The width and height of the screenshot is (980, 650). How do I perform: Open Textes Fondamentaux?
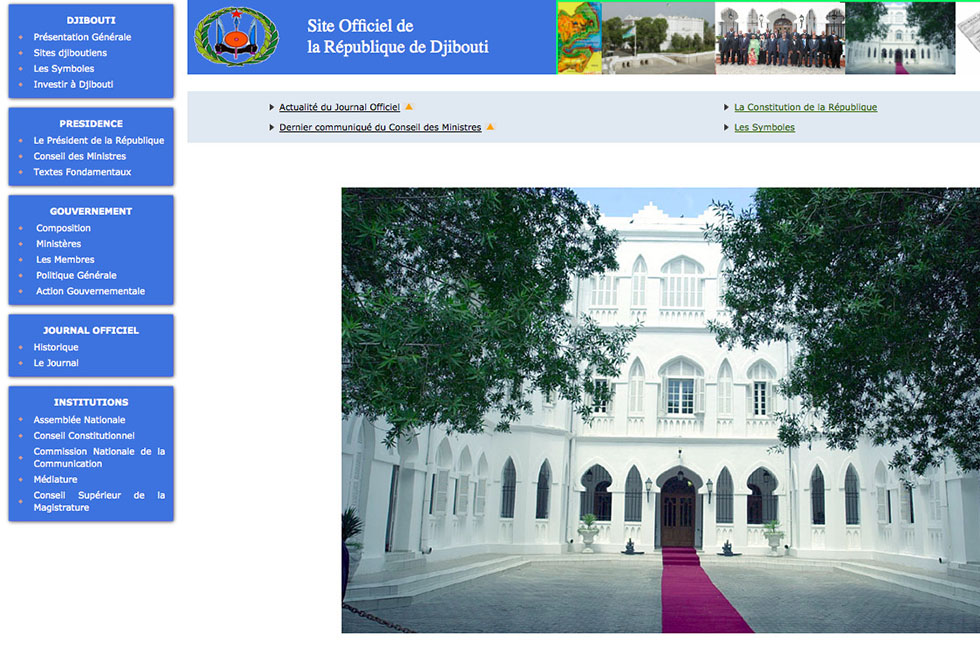pos(82,171)
